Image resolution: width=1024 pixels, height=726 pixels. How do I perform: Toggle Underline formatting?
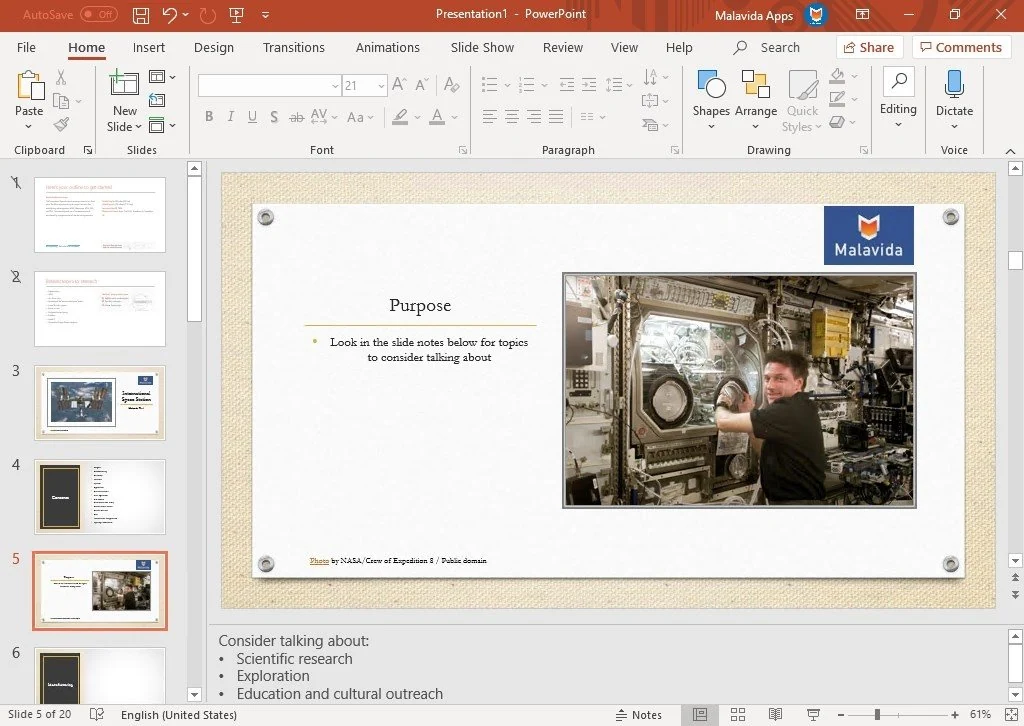point(252,117)
